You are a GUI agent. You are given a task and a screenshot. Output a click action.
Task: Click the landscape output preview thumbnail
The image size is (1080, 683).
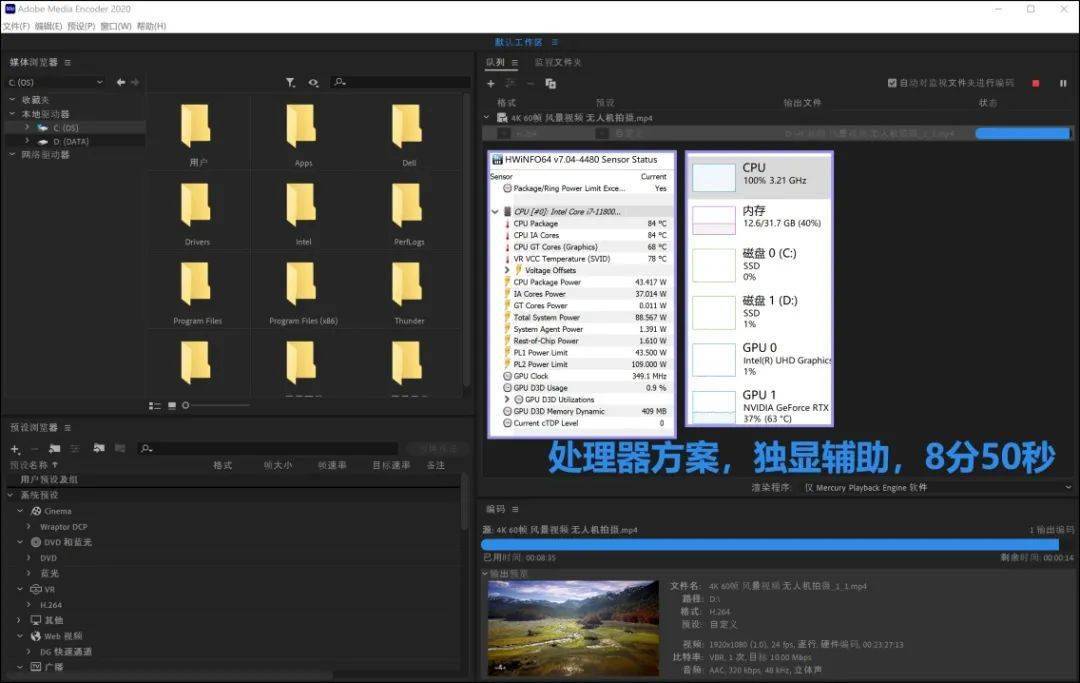coord(573,627)
